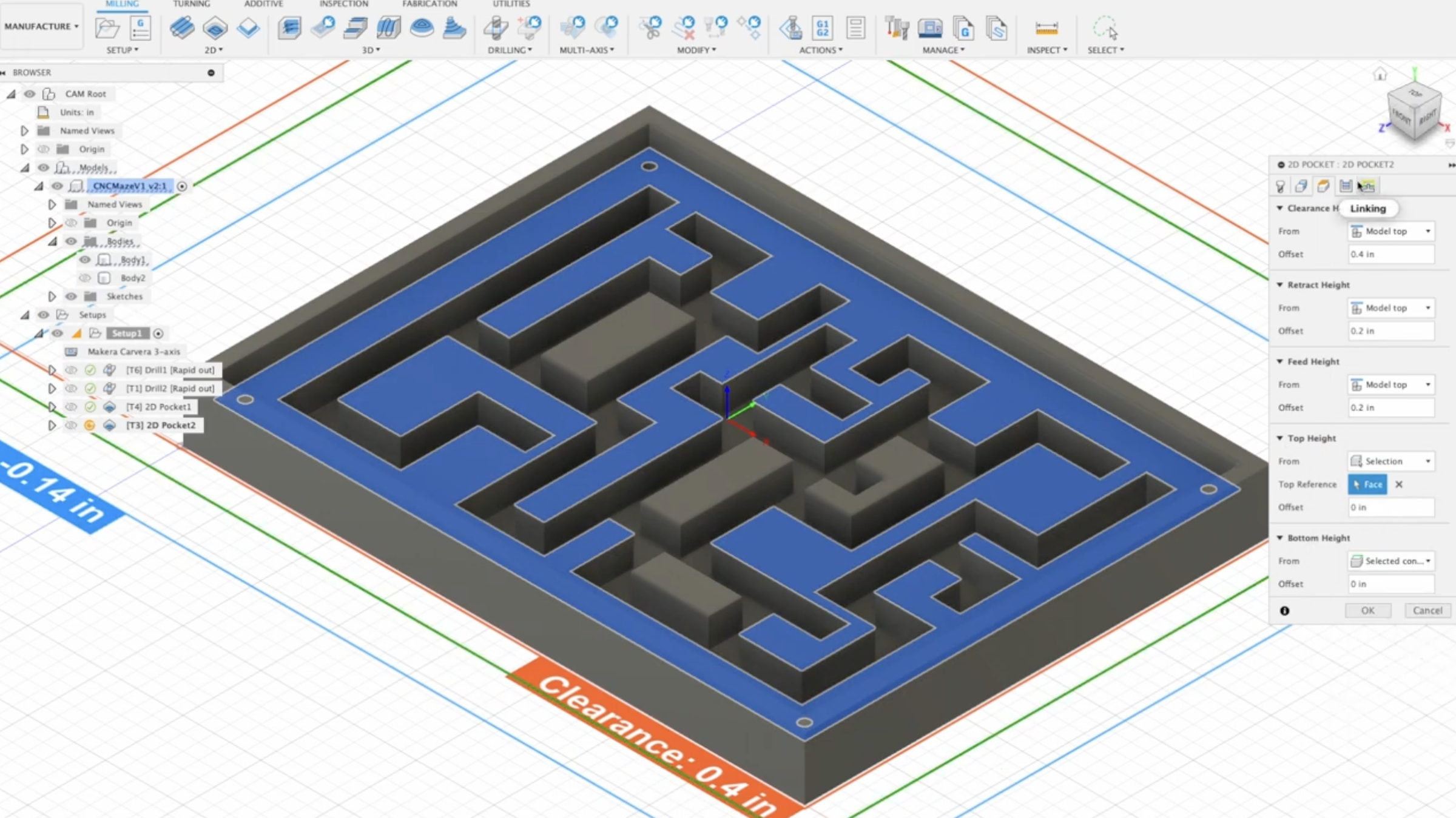Show Body2 in the browser
Screen dimensions: 1456x818
[86, 278]
